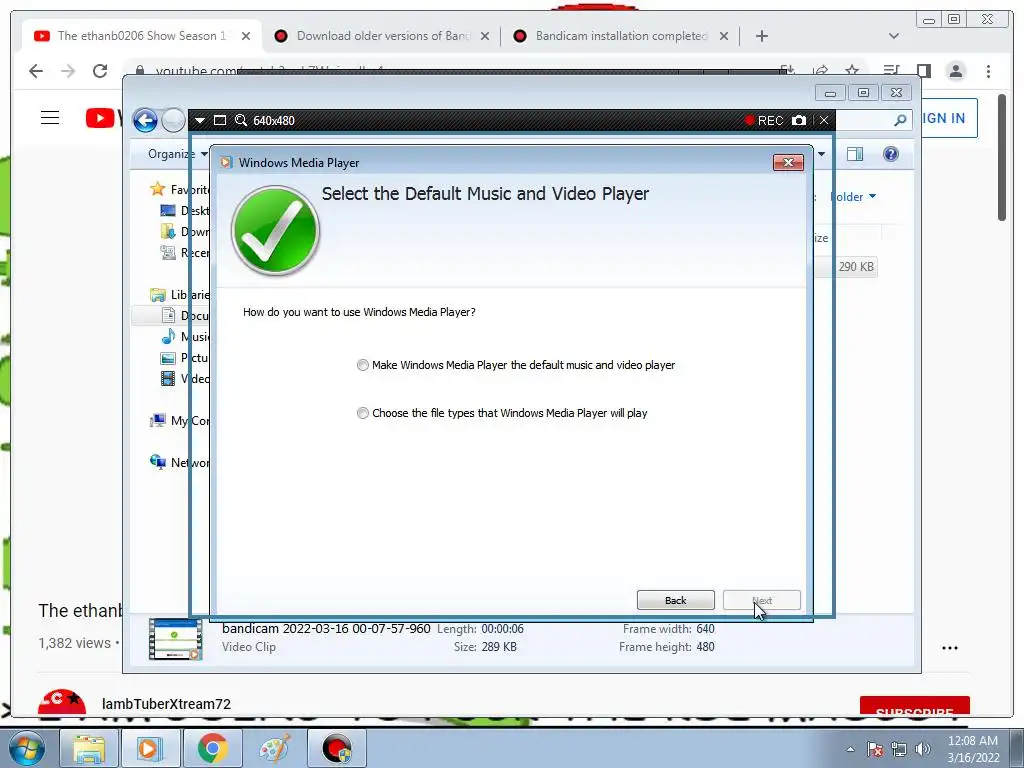Open video three-dot more actions

point(950,648)
